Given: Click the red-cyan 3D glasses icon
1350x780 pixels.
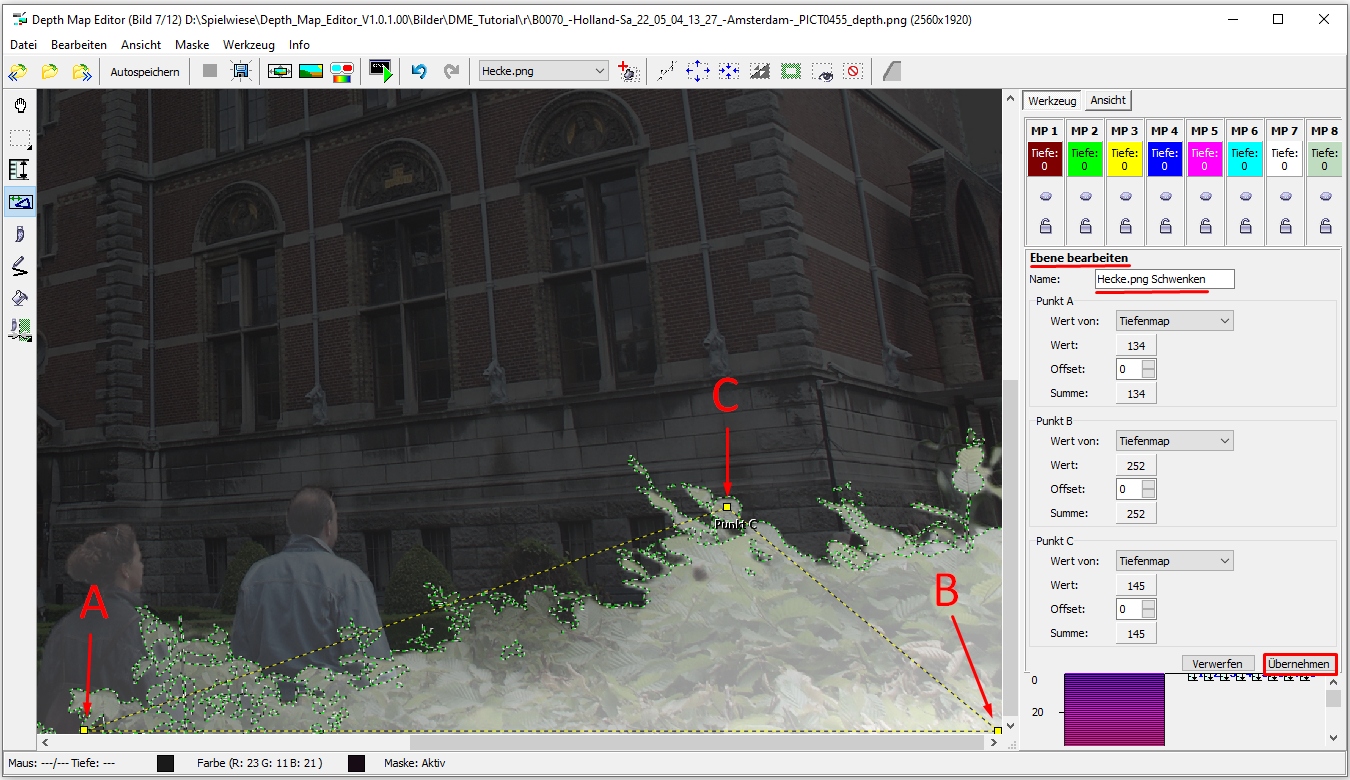Looking at the screenshot, I should point(342,71).
